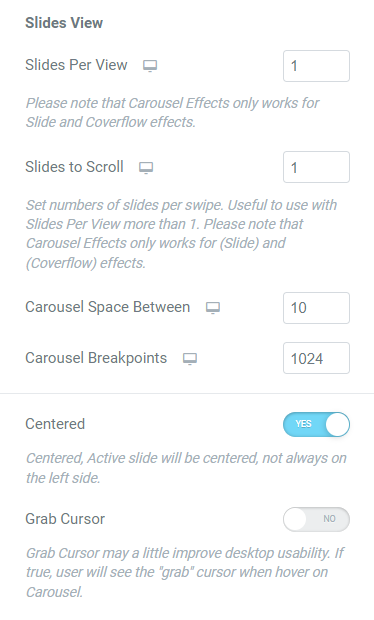Click device icon beside Slides to Scroll
374x620 pixels.
[146, 168]
